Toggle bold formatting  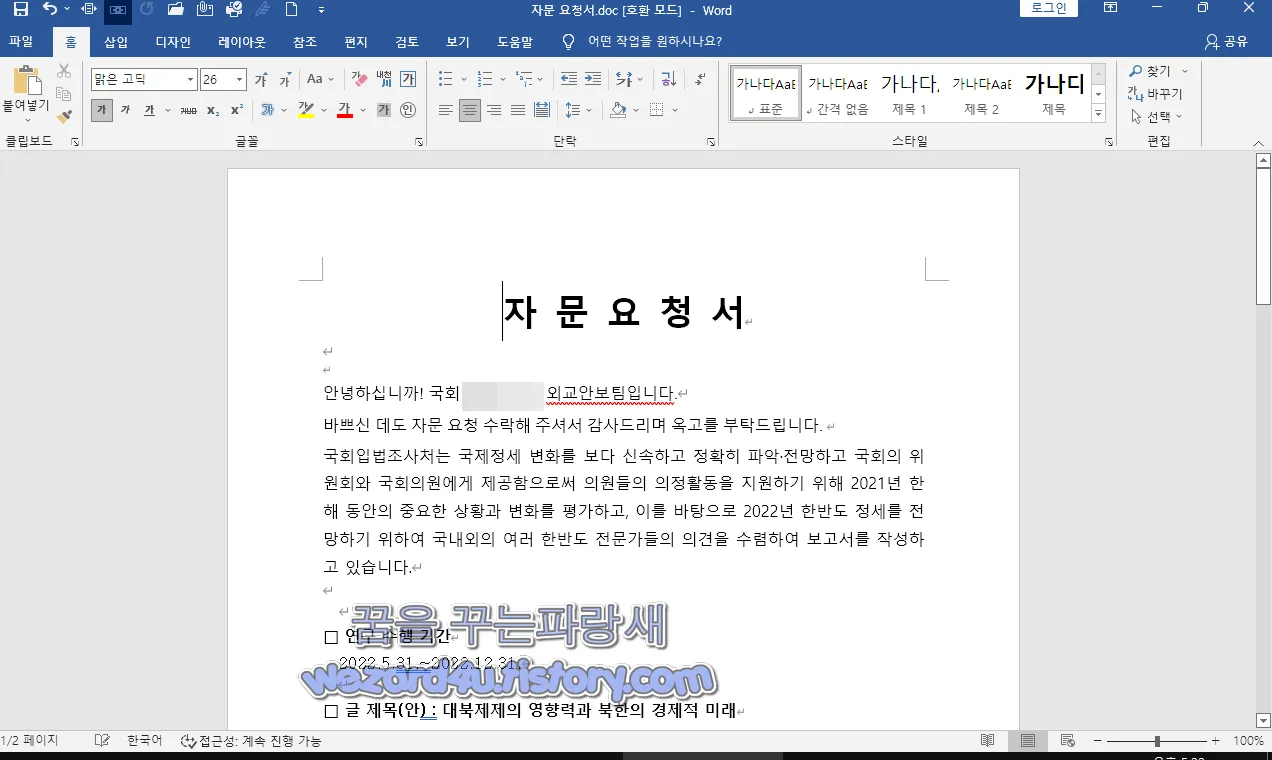tap(102, 110)
